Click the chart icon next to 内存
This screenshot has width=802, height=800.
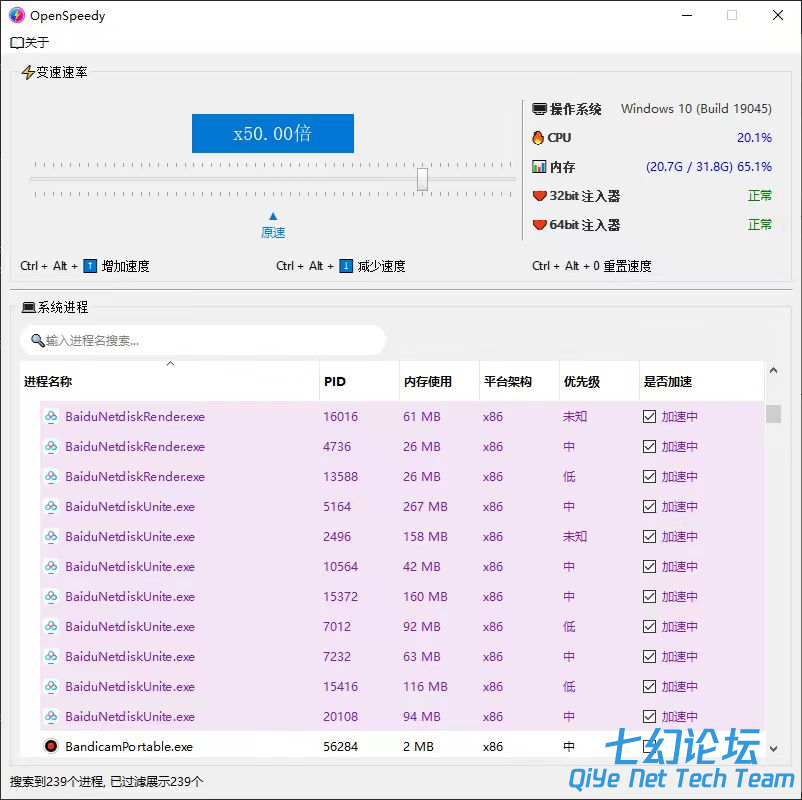pyautogui.click(x=539, y=167)
